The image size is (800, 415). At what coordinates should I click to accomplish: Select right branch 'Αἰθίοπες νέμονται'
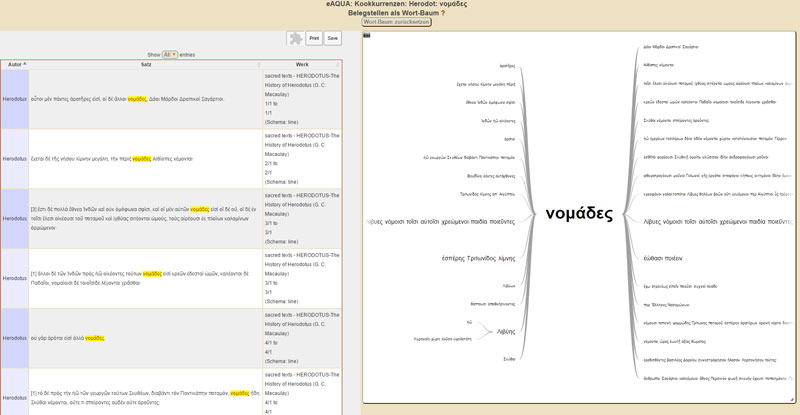coord(658,65)
